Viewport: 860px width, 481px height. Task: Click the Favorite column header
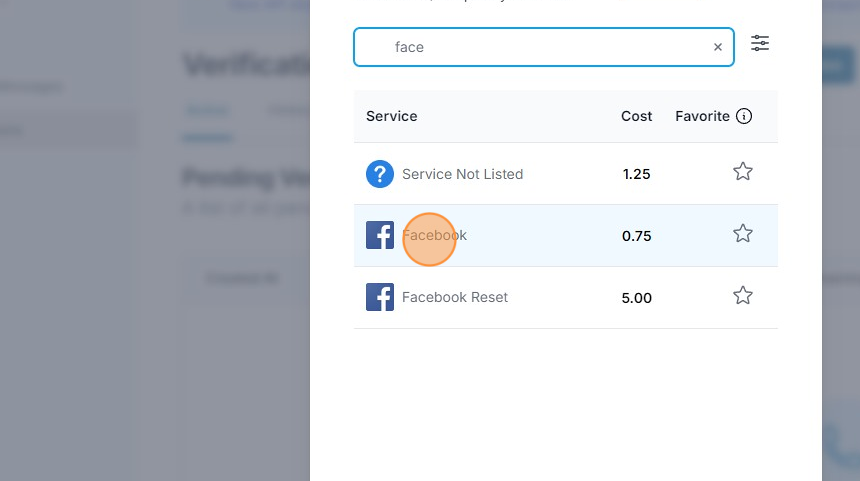click(x=702, y=116)
